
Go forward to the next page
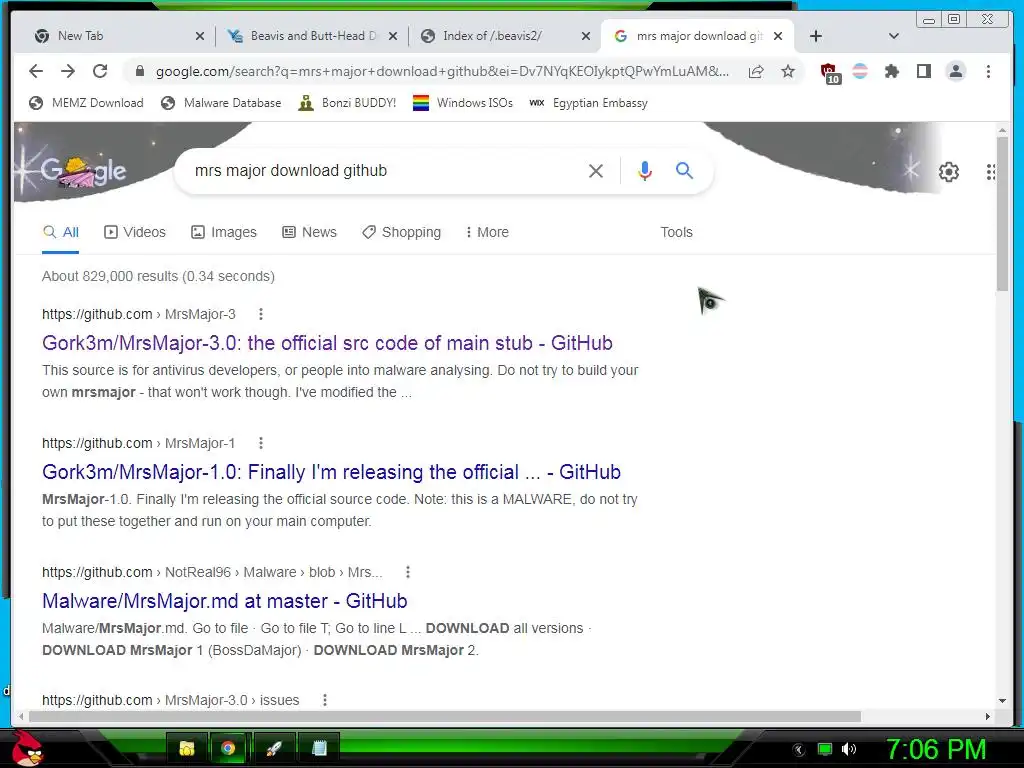point(68,71)
